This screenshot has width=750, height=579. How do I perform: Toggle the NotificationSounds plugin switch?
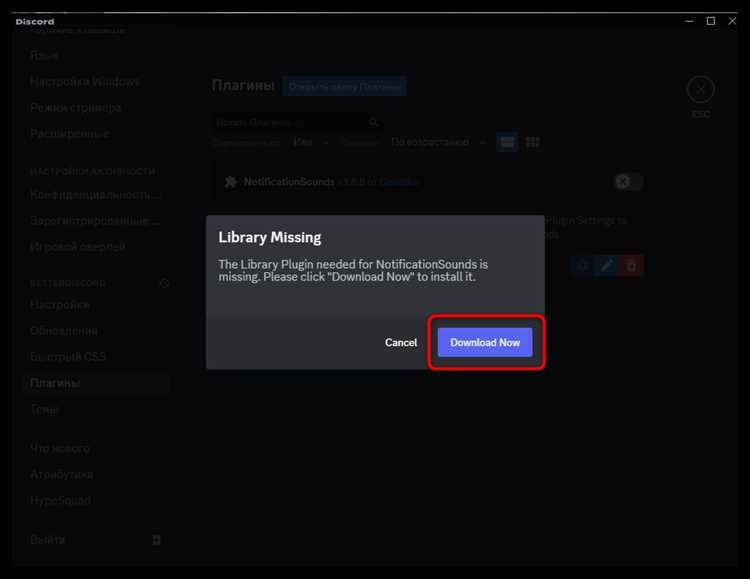[628, 182]
